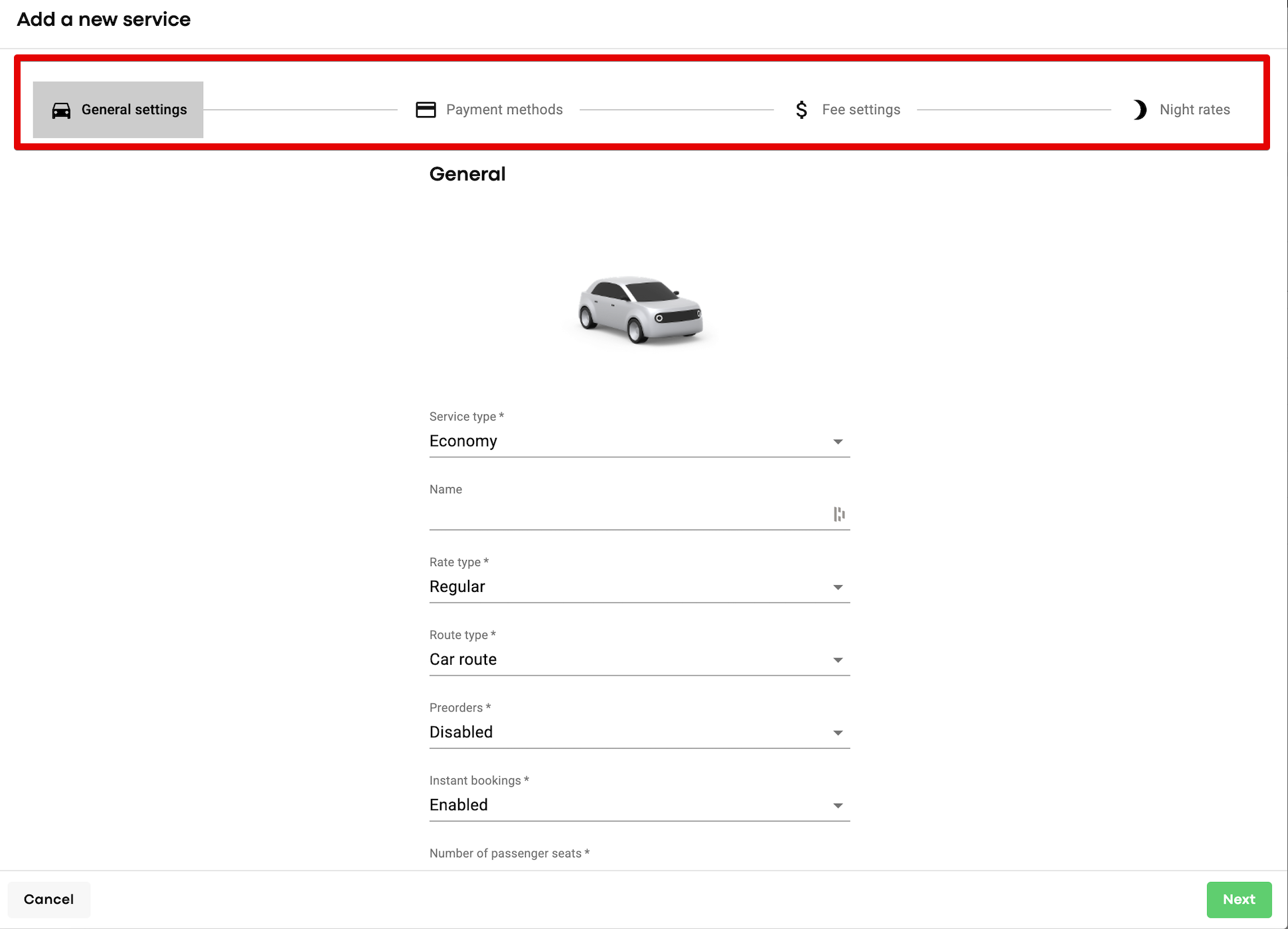Click the translation icon in Name field
The height and width of the screenshot is (929, 1288).
coord(839,514)
